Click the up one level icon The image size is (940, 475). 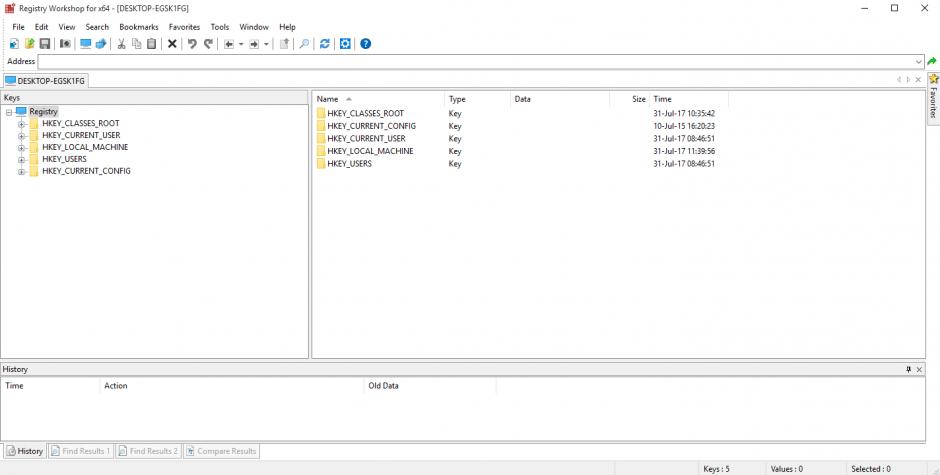click(x=284, y=44)
